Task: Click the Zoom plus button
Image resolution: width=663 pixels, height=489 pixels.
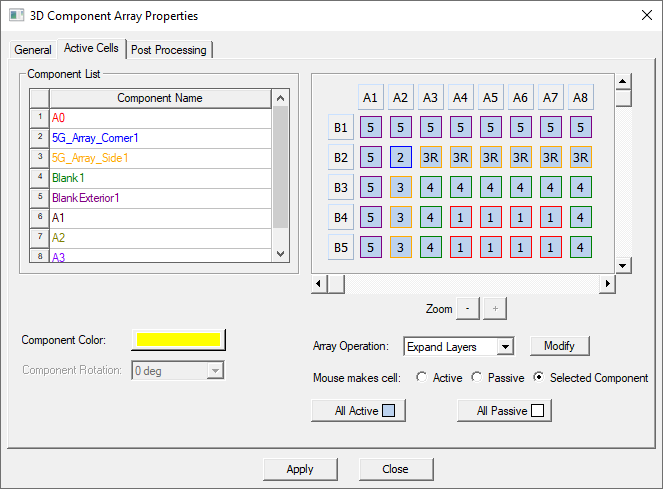Action: (495, 308)
